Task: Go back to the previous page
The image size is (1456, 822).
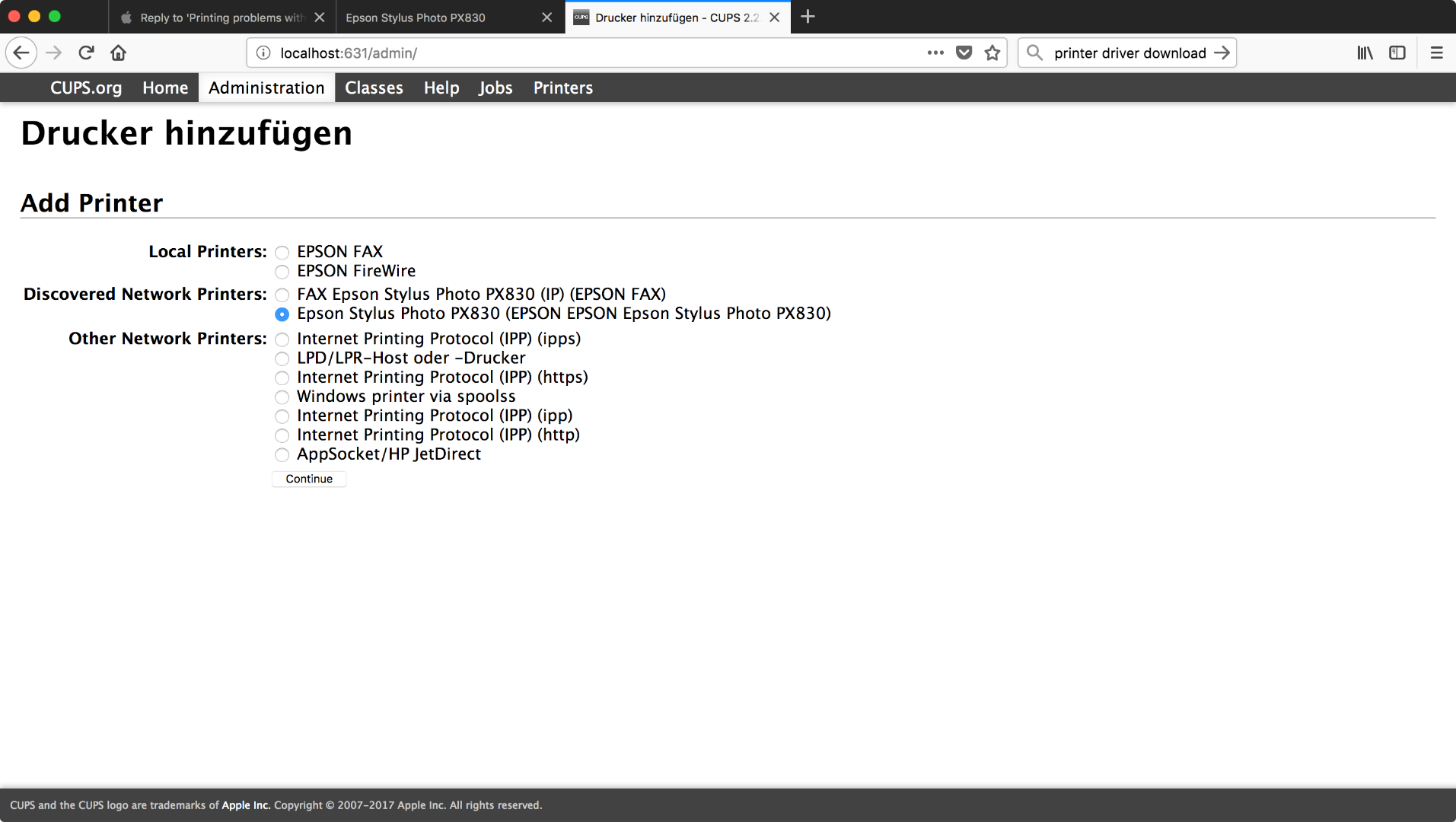Action: tap(21, 53)
